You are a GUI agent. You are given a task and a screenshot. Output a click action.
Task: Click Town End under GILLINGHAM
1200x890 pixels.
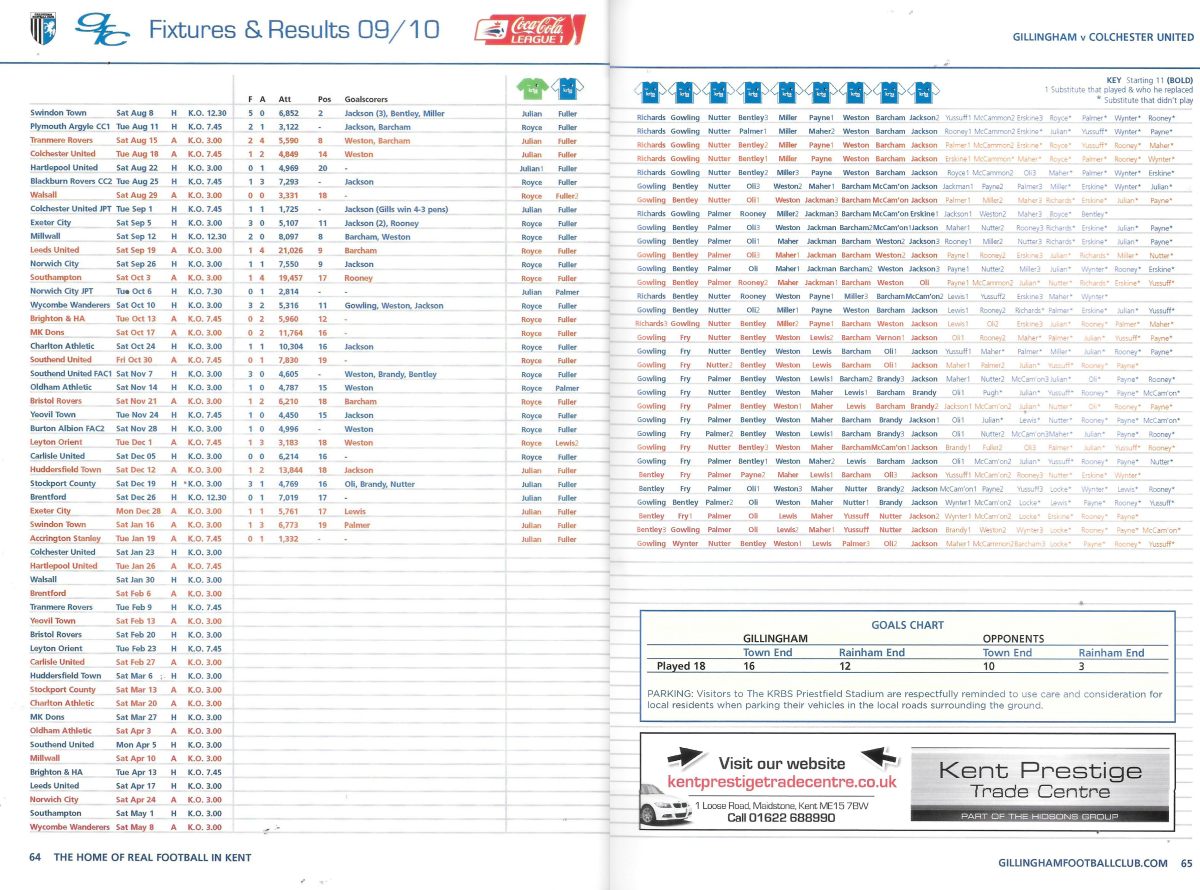click(x=768, y=652)
